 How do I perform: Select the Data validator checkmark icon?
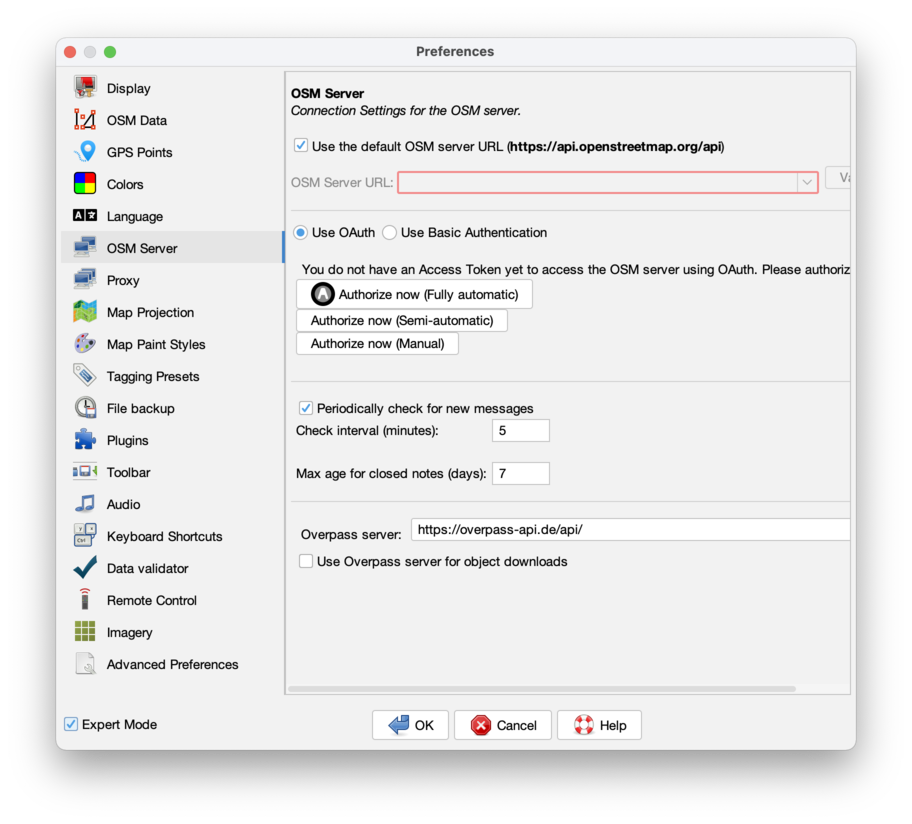click(85, 568)
